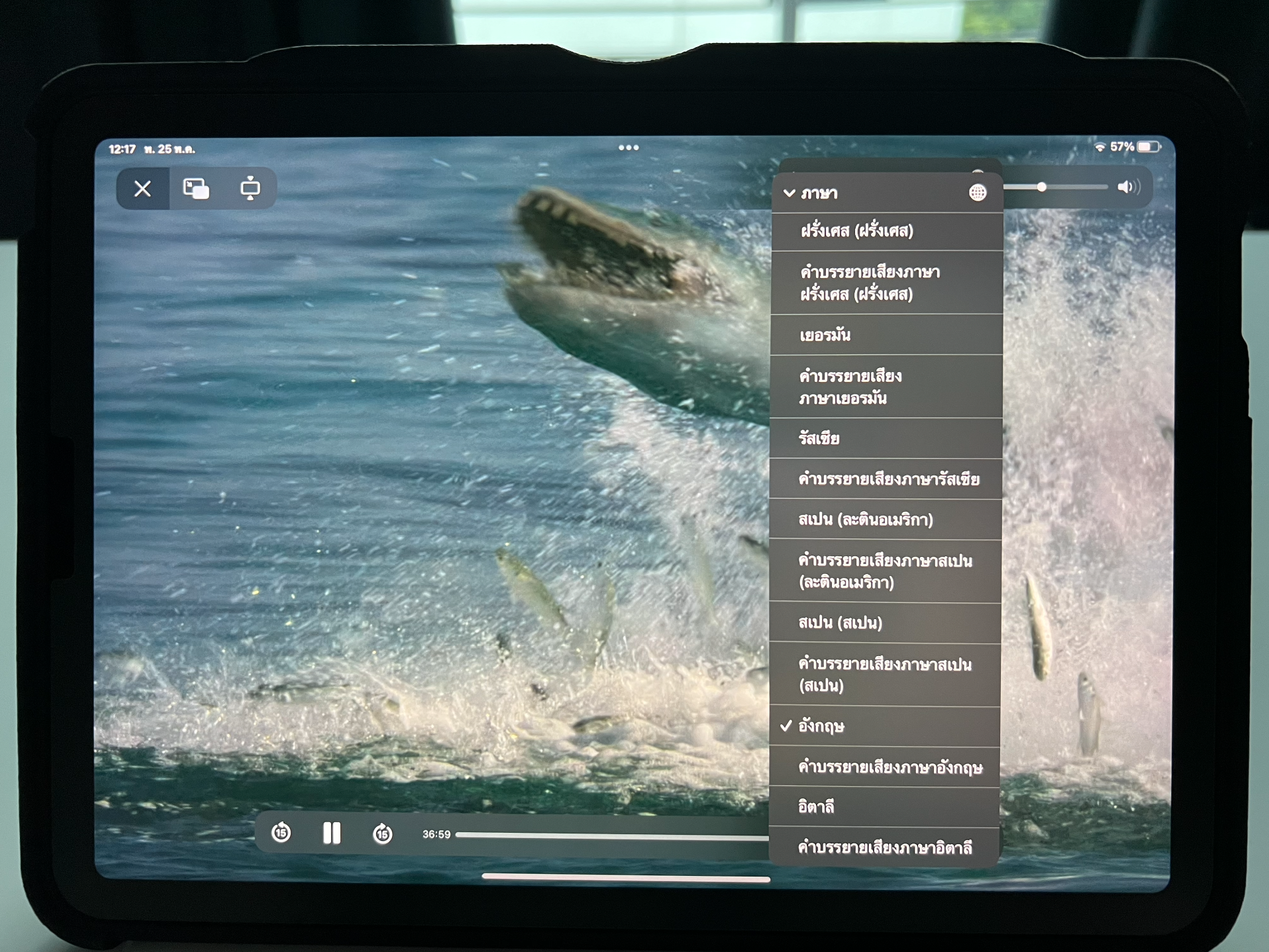1269x952 pixels.
Task: Choose ฝรั่งเศส (ฝรั่งเศส) audio track
Action: (x=856, y=231)
